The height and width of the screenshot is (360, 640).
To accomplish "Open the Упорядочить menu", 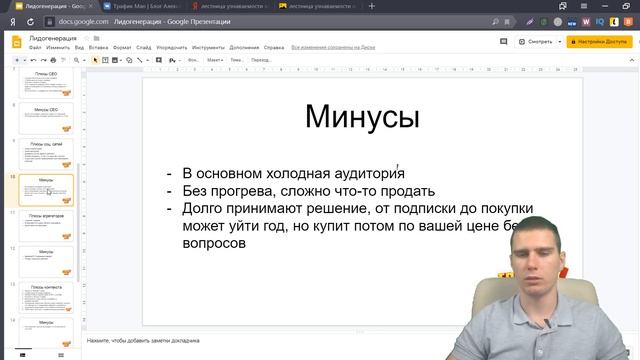I will [171, 48].
